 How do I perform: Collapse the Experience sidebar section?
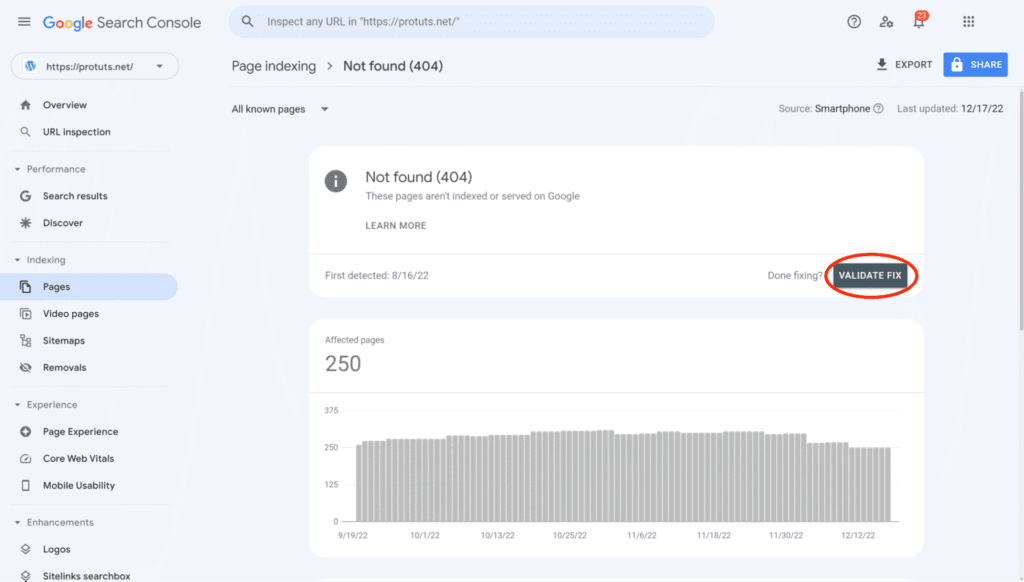18,405
